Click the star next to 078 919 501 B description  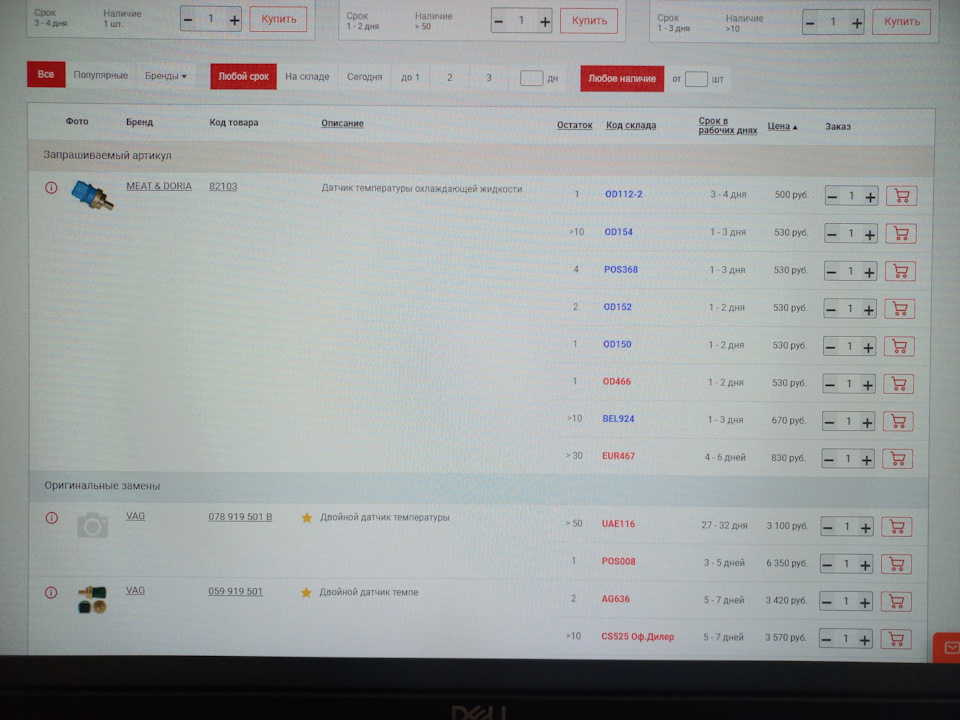coord(307,518)
